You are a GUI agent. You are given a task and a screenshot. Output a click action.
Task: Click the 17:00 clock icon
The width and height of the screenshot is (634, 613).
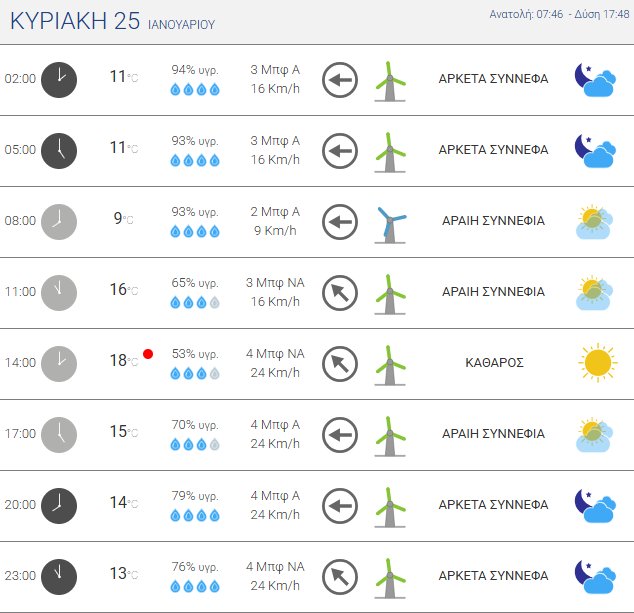coord(59,434)
